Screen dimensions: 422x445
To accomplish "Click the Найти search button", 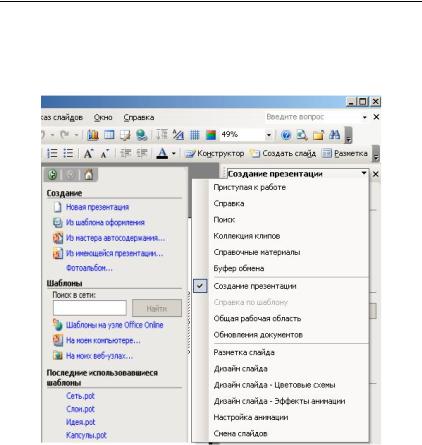I will 157,308.
